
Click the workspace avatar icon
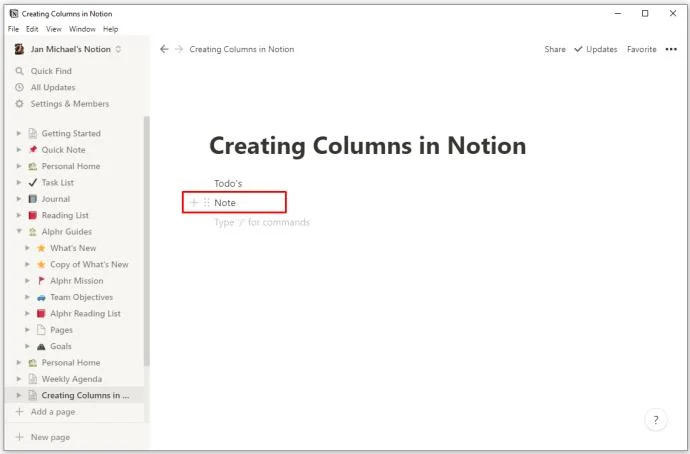pos(19,49)
